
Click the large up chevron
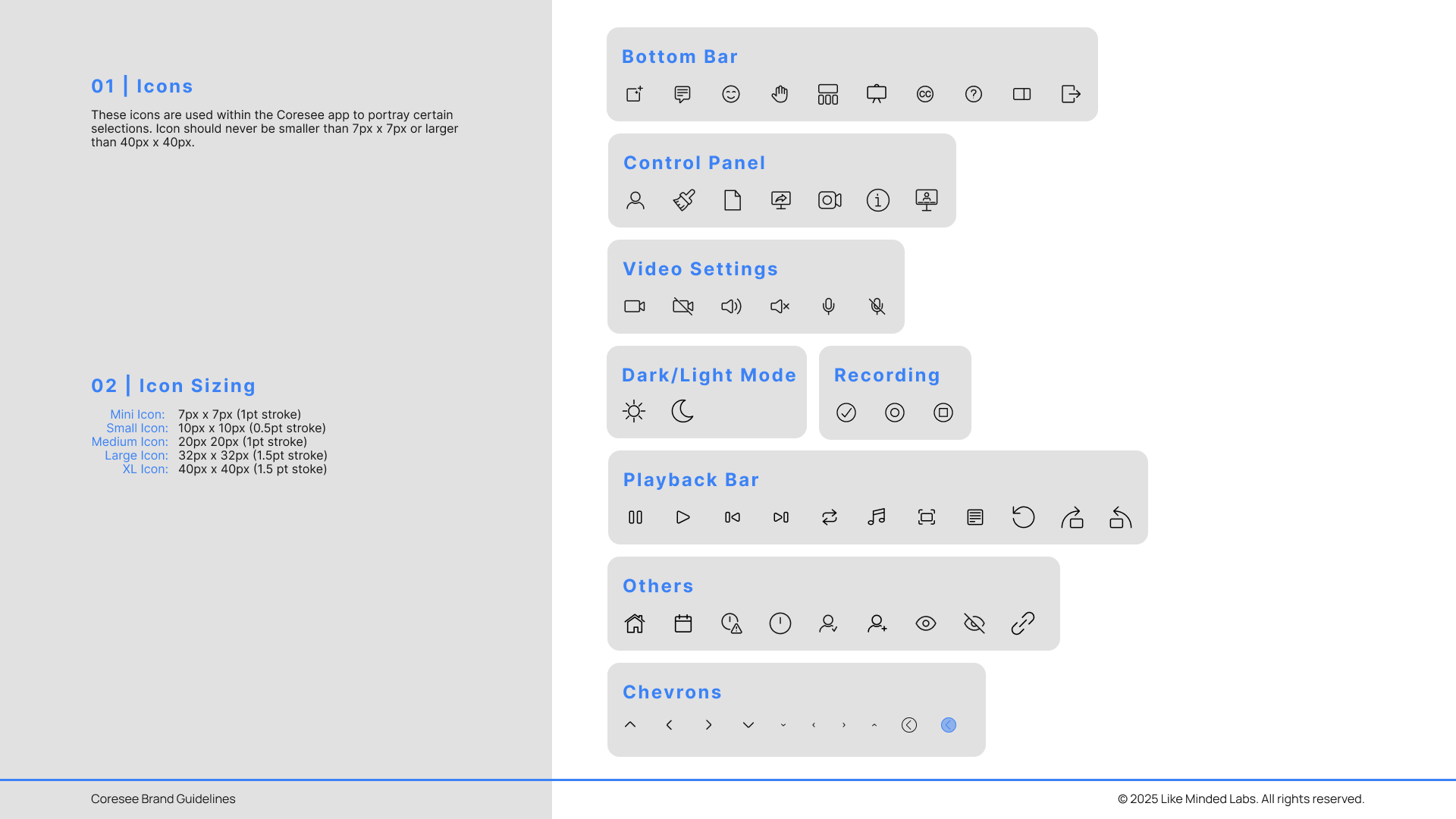pyautogui.click(x=630, y=725)
